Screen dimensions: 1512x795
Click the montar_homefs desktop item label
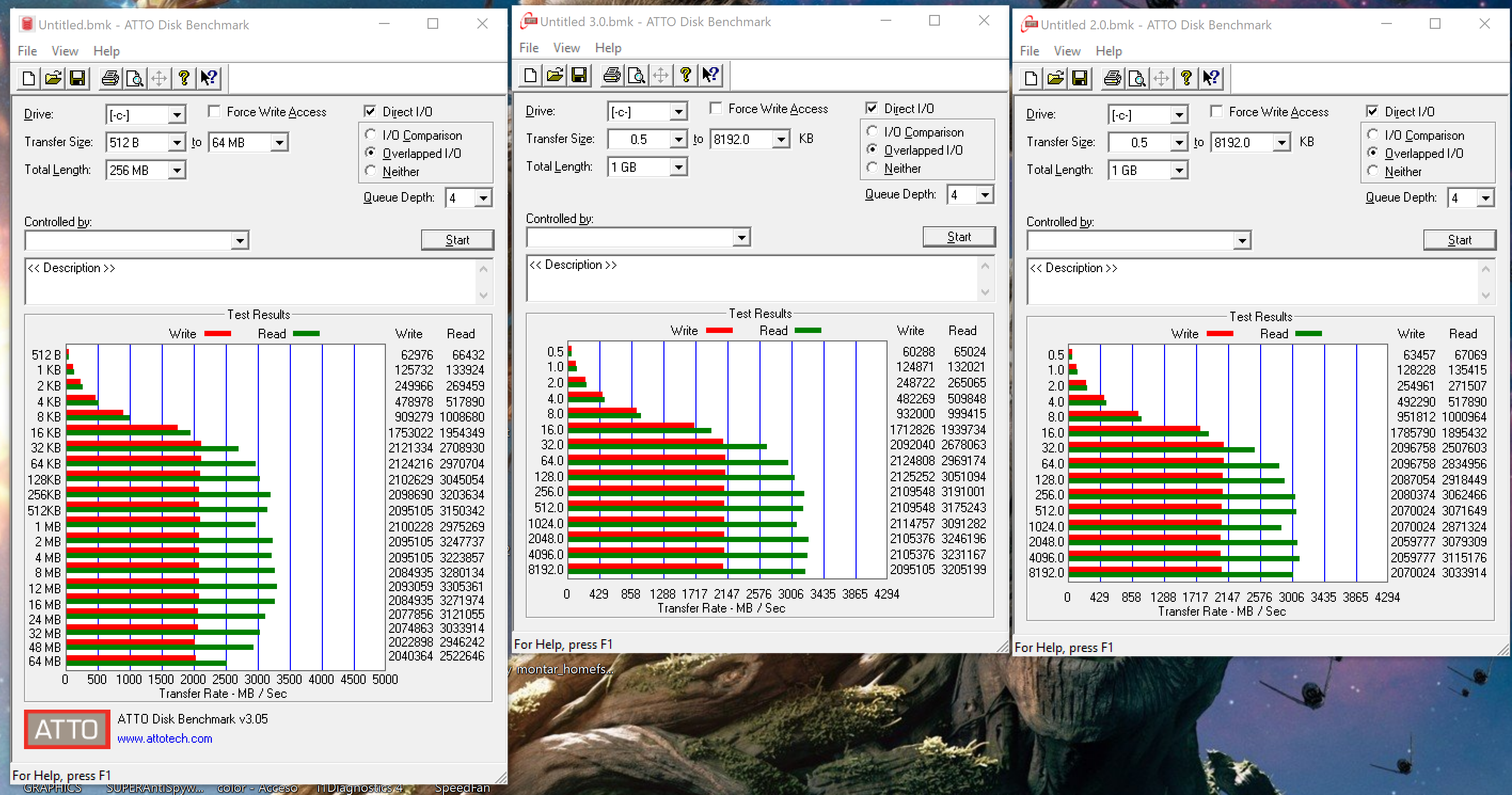565,669
